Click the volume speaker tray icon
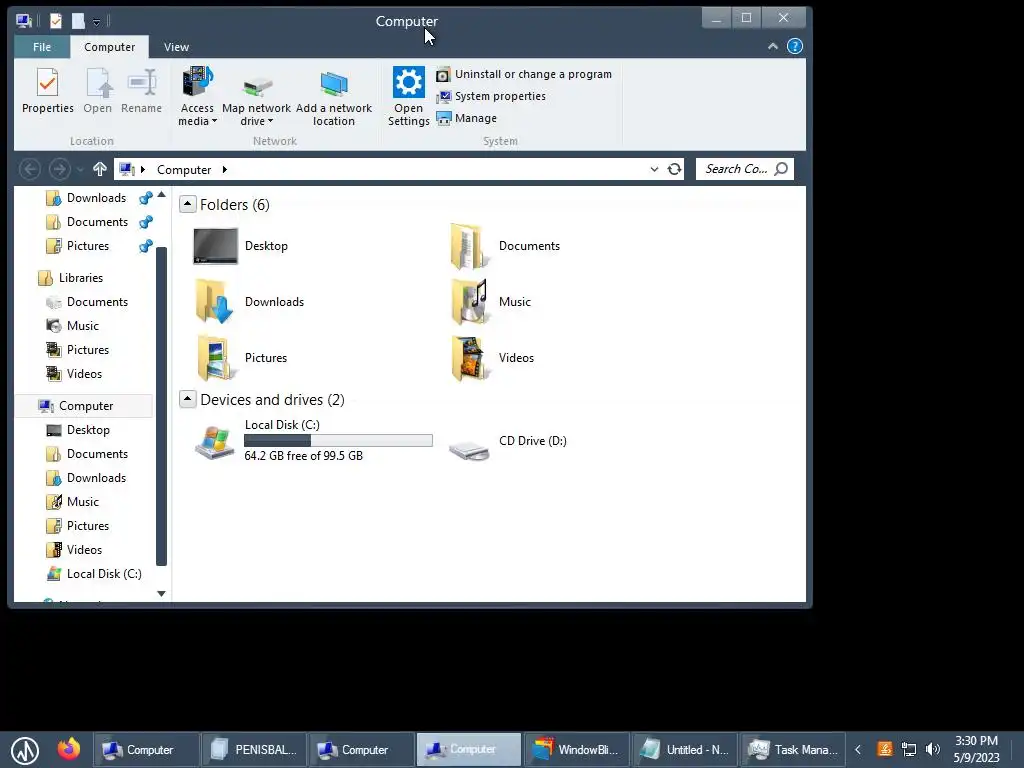 click(x=933, y=750)
